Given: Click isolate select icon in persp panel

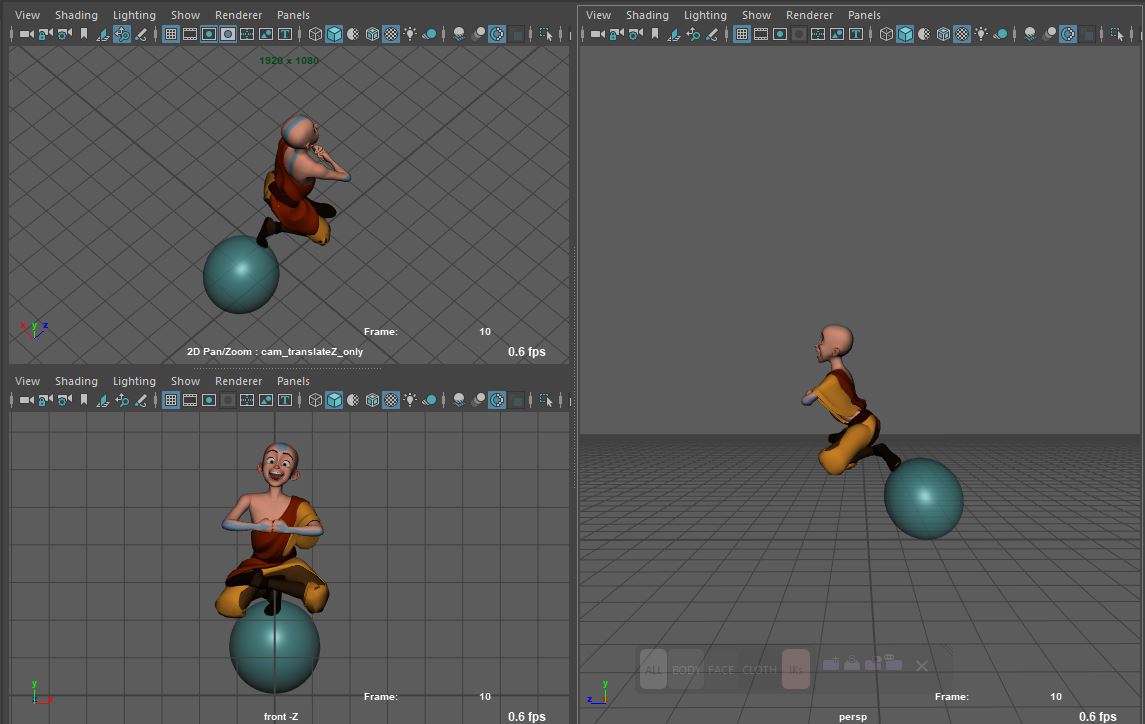Looking at the screenshot, I should tap(1117, 34).
